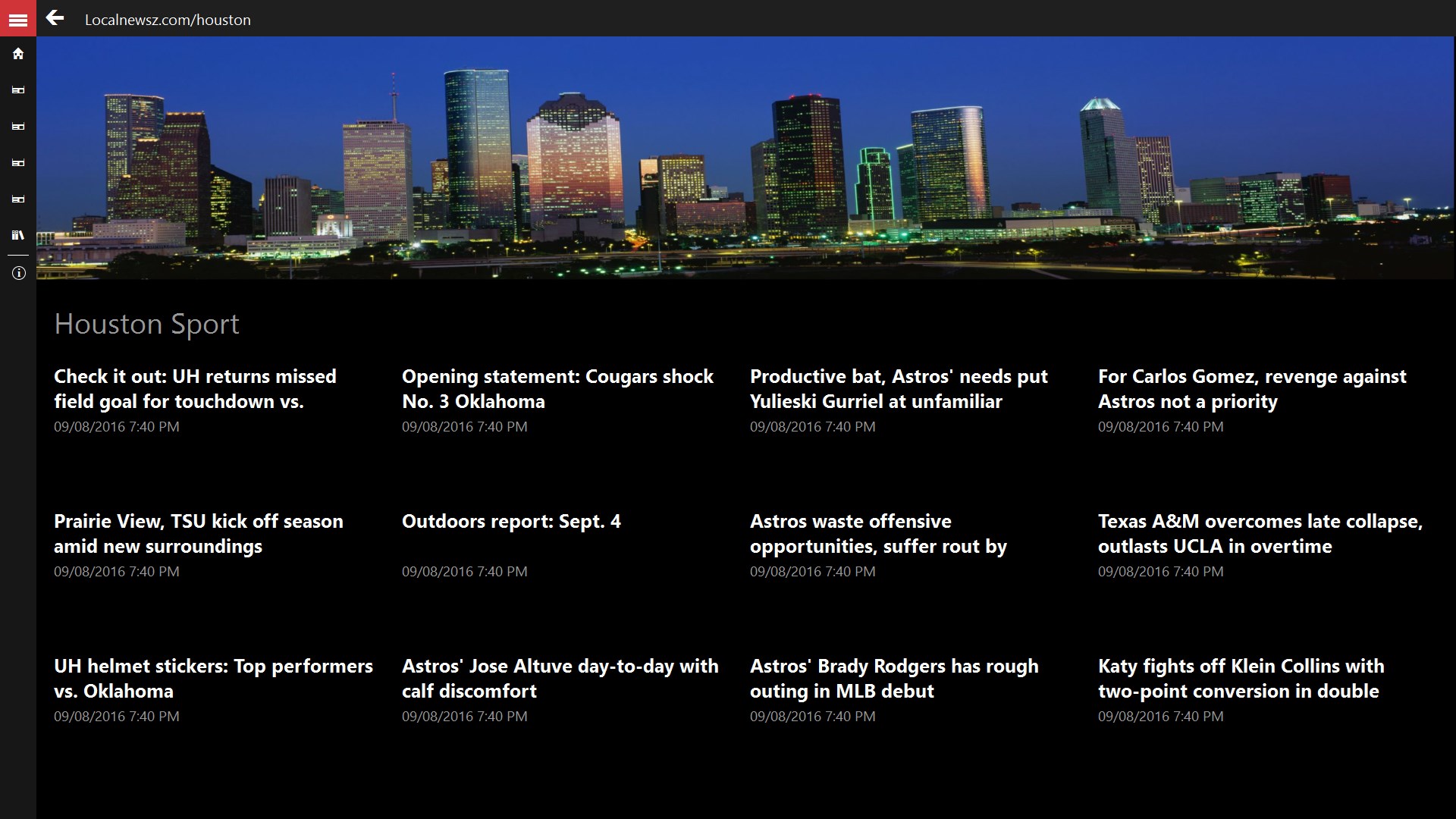Open 'UH helmet stickers' article
1456x819 pixels.
pos(213,678)
